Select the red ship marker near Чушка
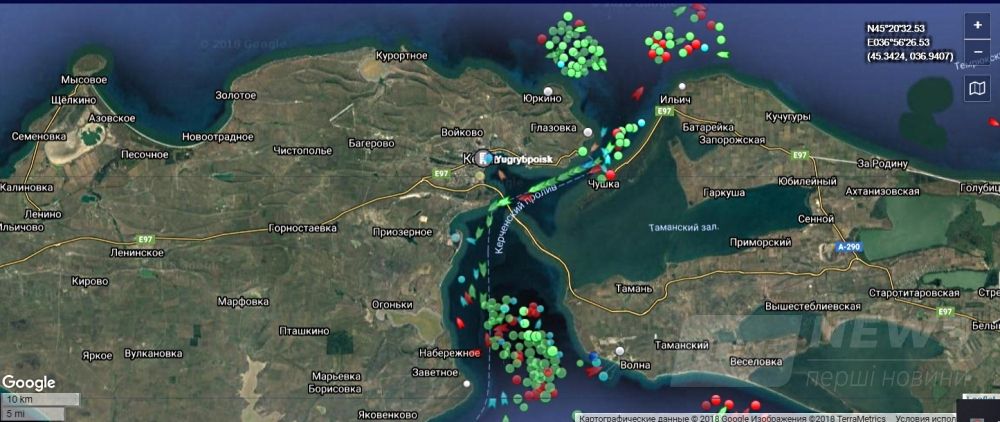1000x422 pixels. point(610,174)
